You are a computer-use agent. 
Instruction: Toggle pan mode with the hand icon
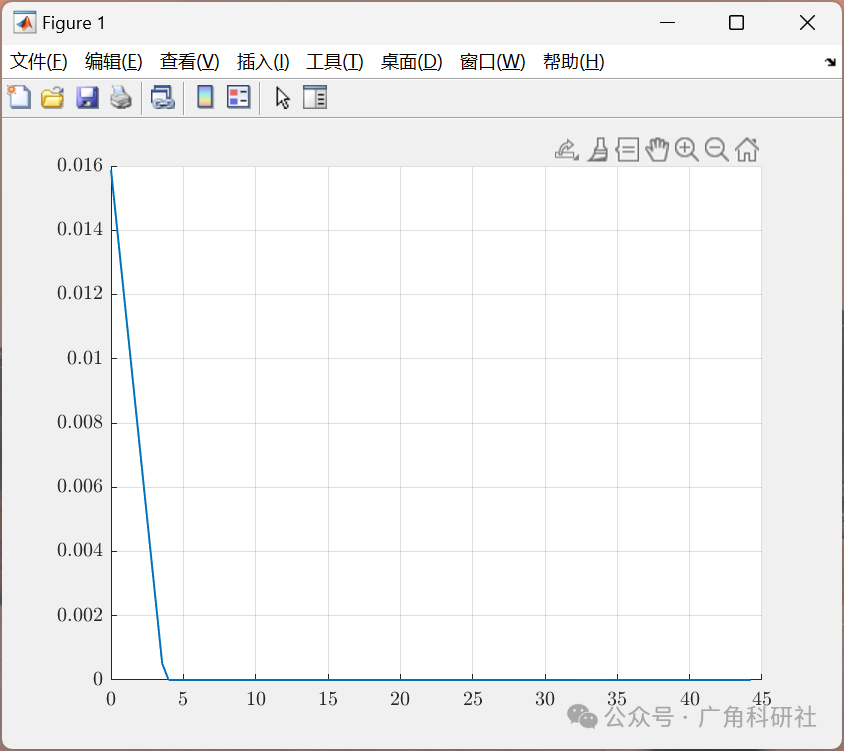point(657,149)
